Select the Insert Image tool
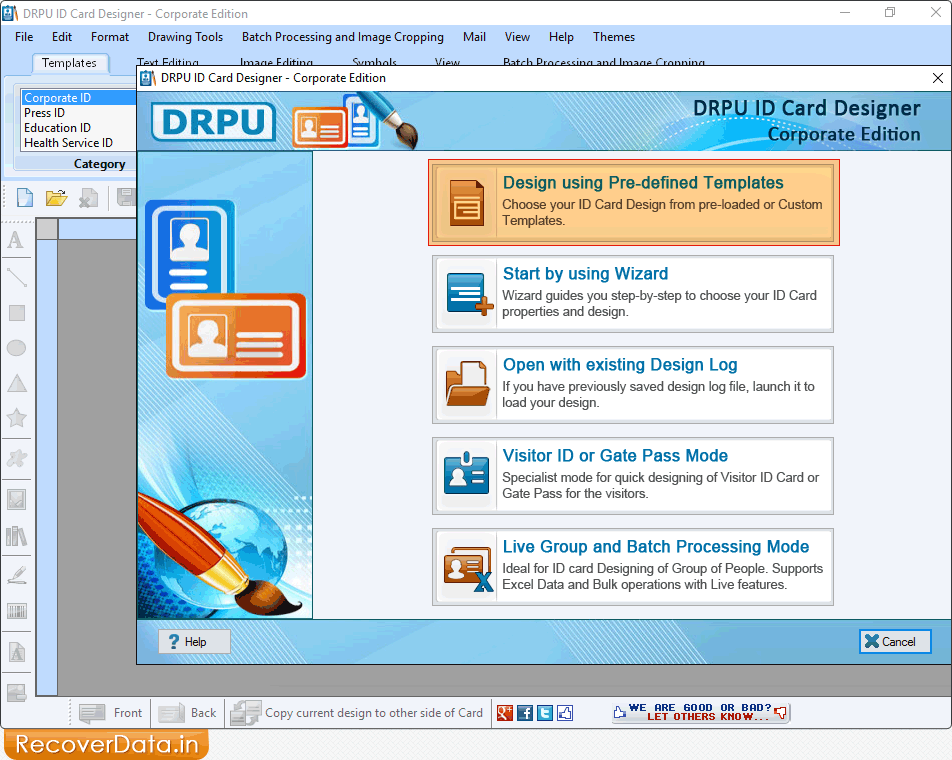The width and height of the screenshot is (952, 760). (x=16, y=500)
